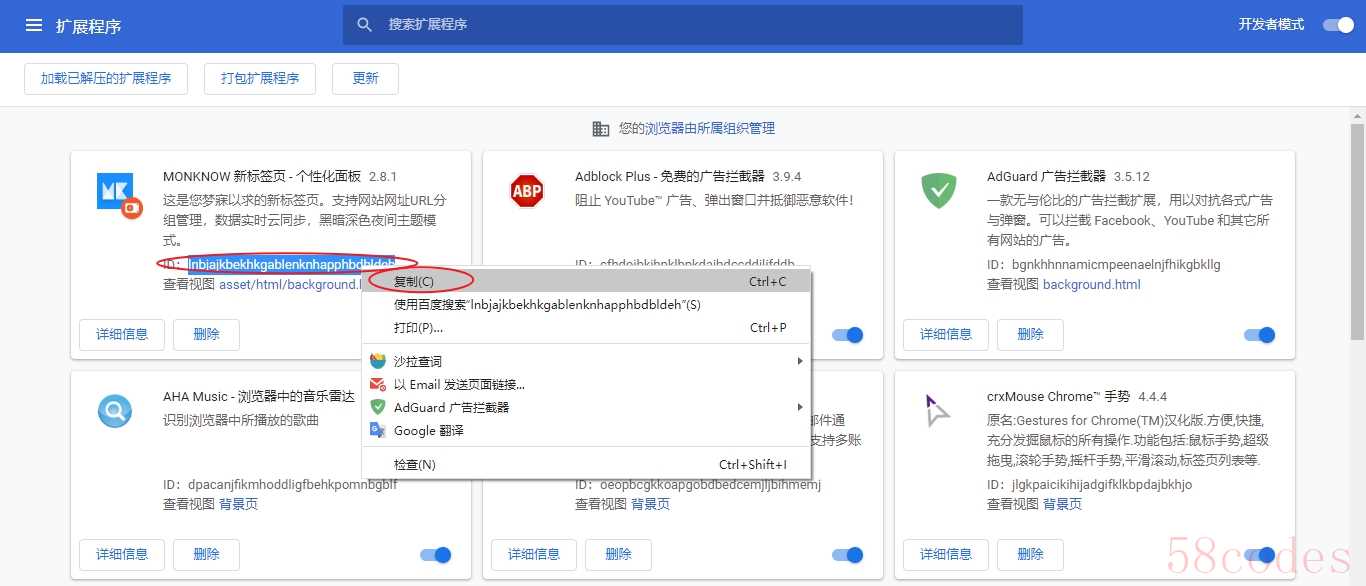Open 详细信息 for AdGuard 广告拦截器
Image resolution: width=1366 pixels, height=586 pixels.
[x=946, y=334]
